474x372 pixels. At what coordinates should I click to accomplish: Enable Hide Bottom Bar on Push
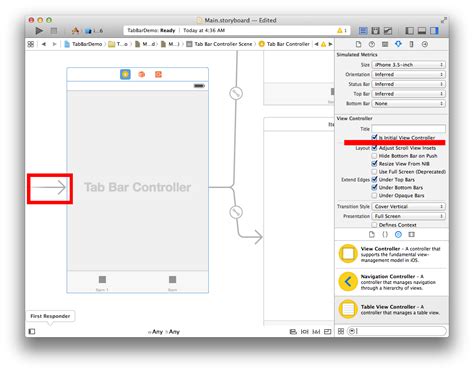pyautogui.click(x=374, y=156)
